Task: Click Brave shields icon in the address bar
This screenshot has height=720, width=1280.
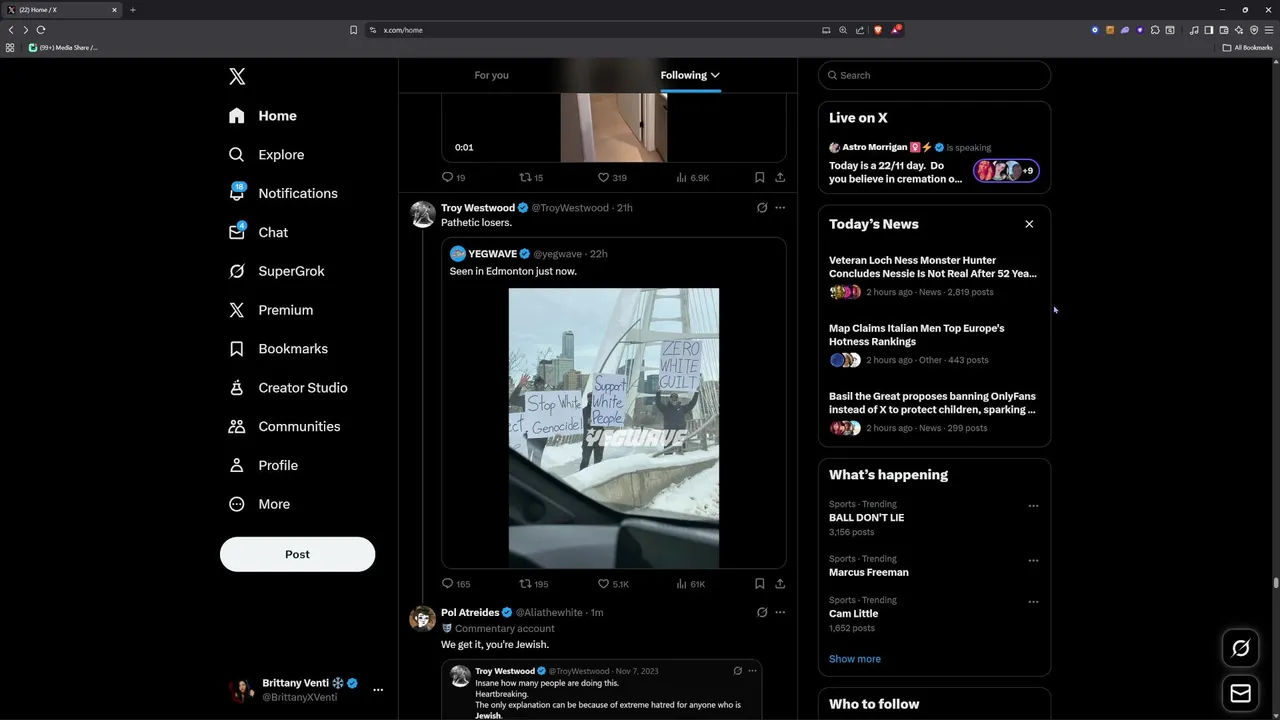Action: [x=878, y=30]
